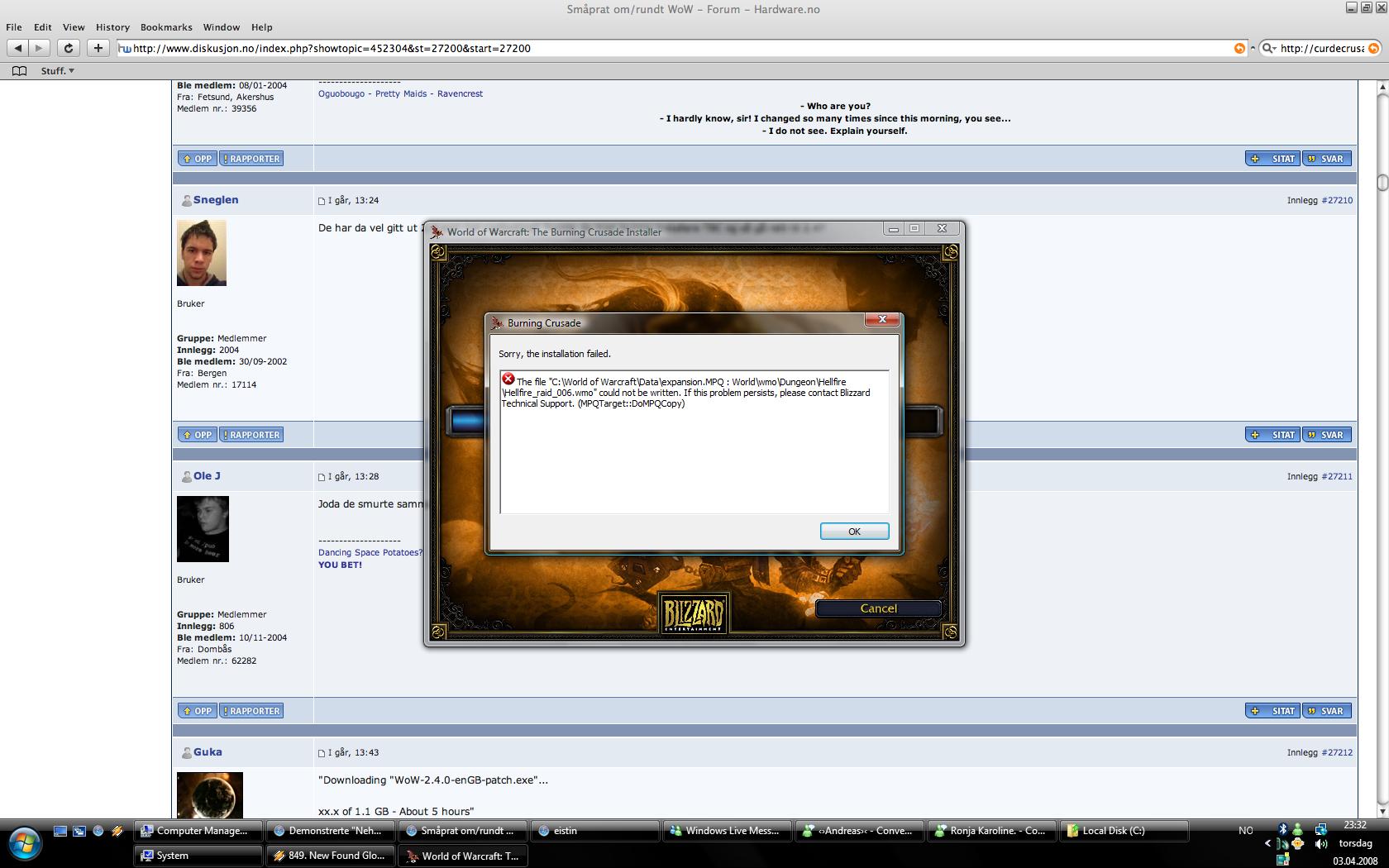The height and width of the screenshot is (868, 1389).
Task: Click the red error icon in the failure message
Action: click(508, 379)
